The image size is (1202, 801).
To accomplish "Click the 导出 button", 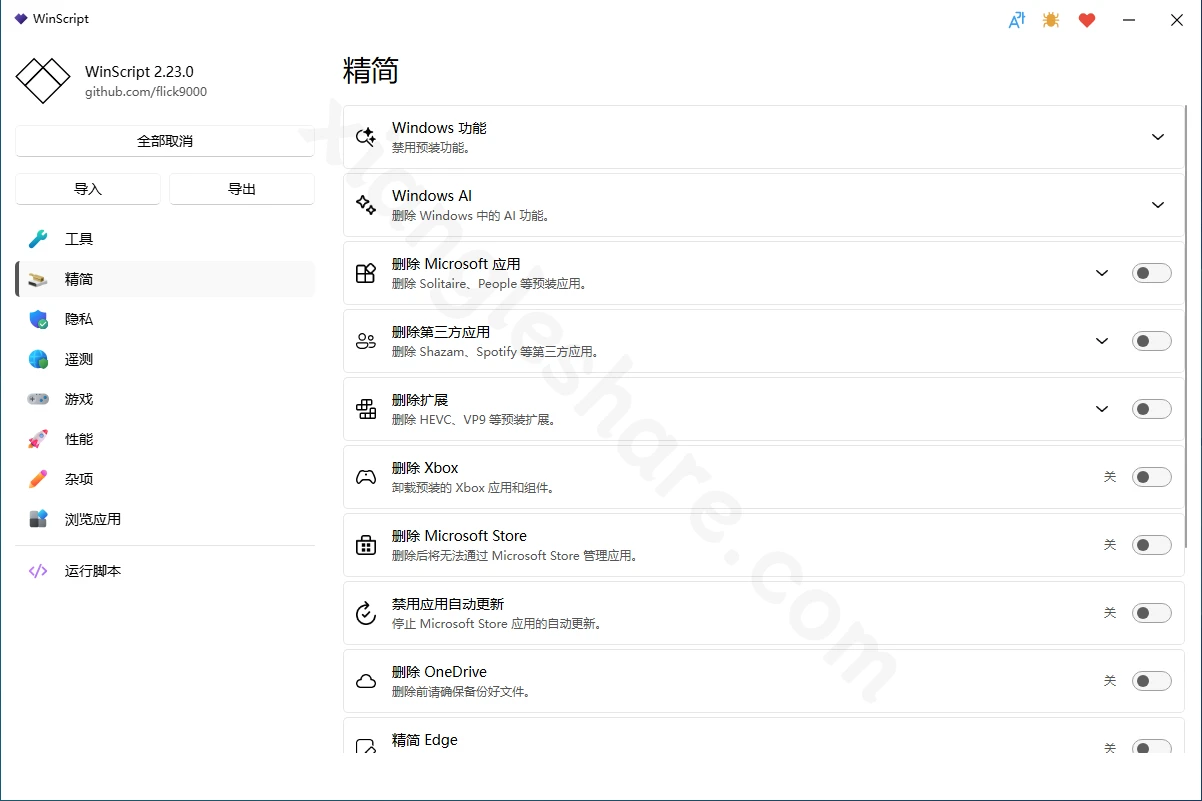I will [x=242, y=189].
